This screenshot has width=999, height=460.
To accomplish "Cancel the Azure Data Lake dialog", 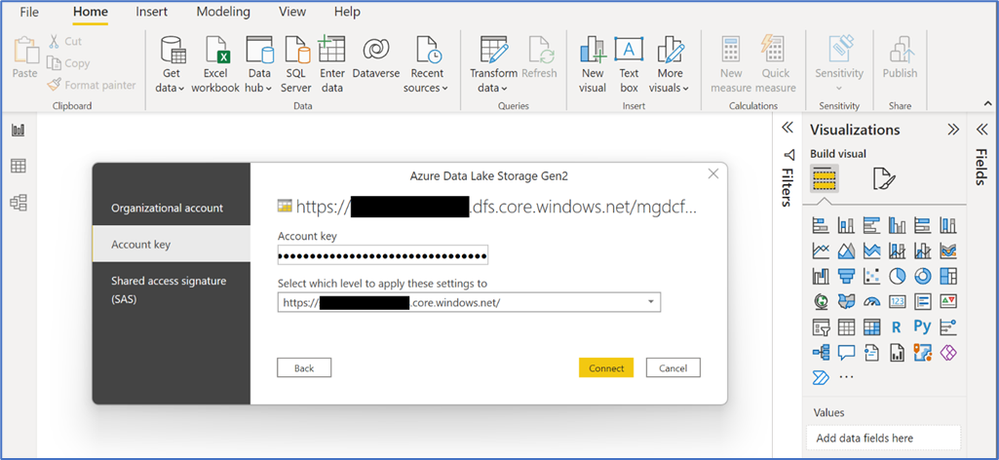I will tap(673, 368).
